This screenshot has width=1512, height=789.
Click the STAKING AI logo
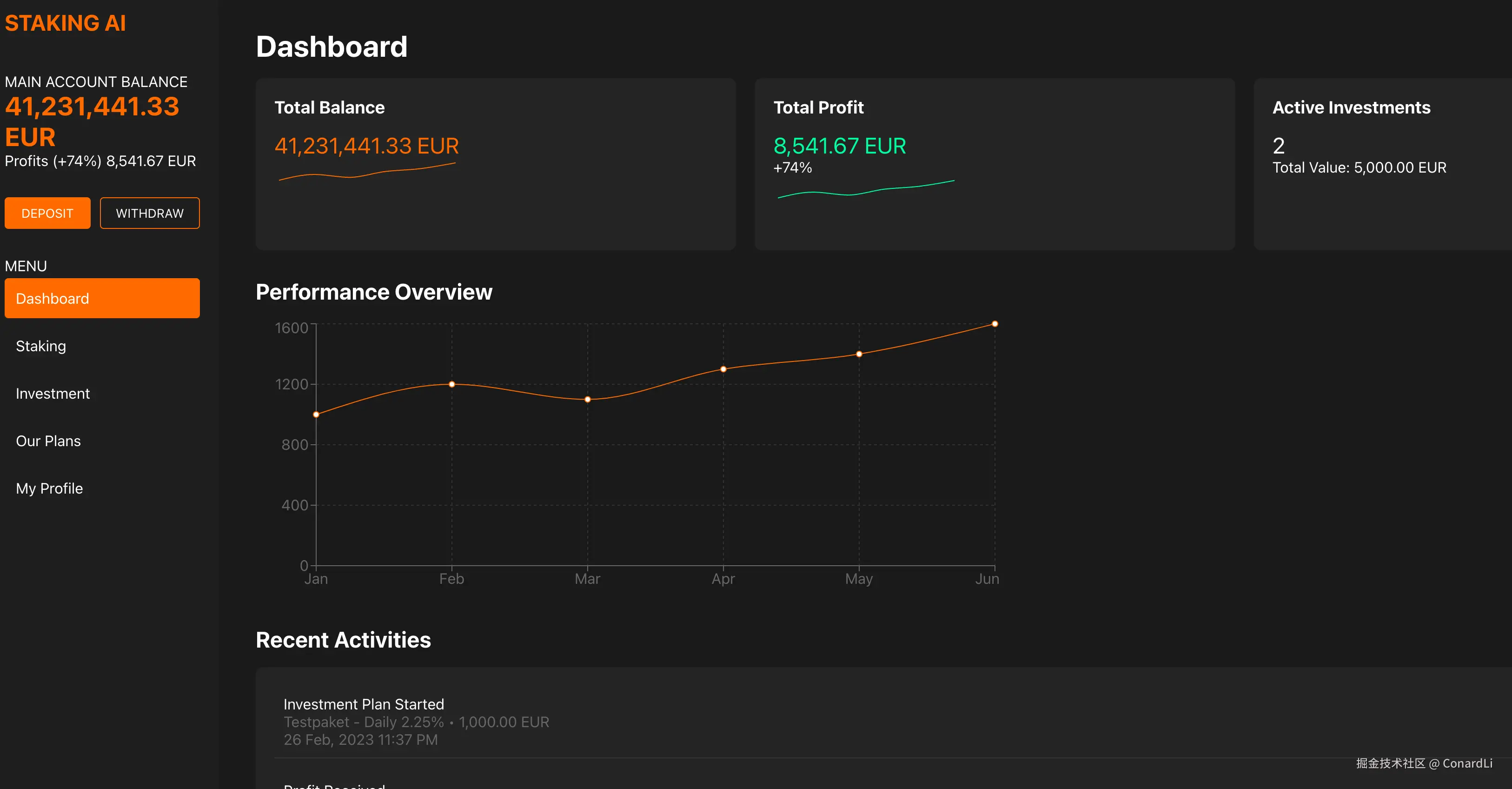point(65,23)
